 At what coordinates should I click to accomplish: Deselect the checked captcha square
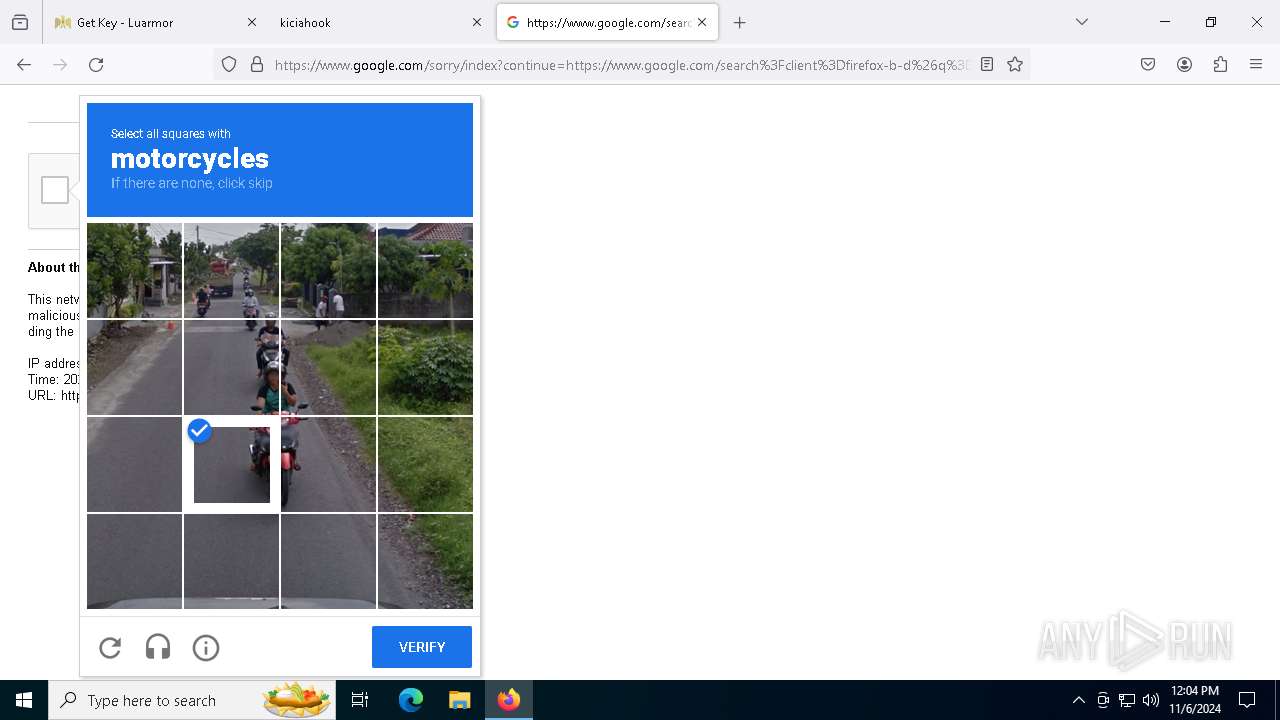coord(232,464)
